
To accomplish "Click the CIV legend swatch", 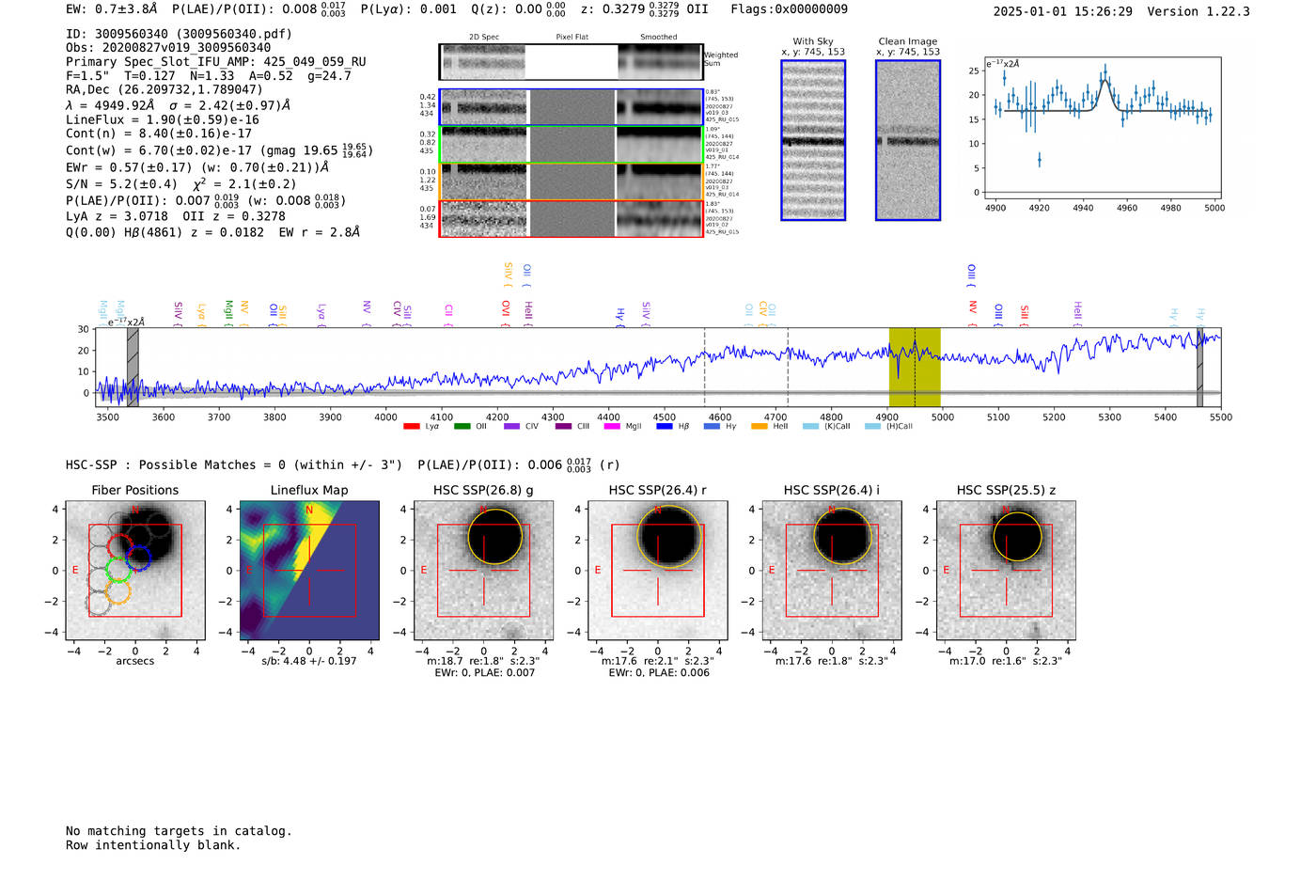I will tap(511, 426).
